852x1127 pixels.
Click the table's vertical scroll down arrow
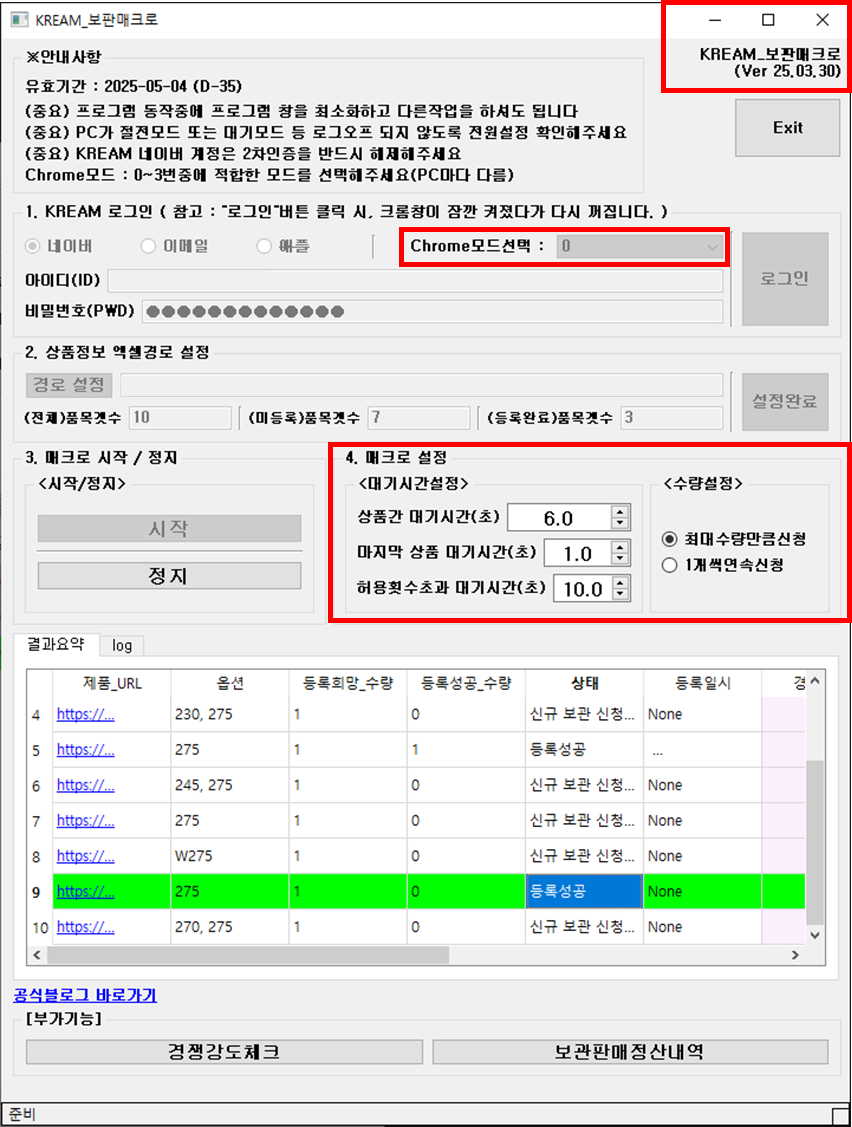(815, 935)
